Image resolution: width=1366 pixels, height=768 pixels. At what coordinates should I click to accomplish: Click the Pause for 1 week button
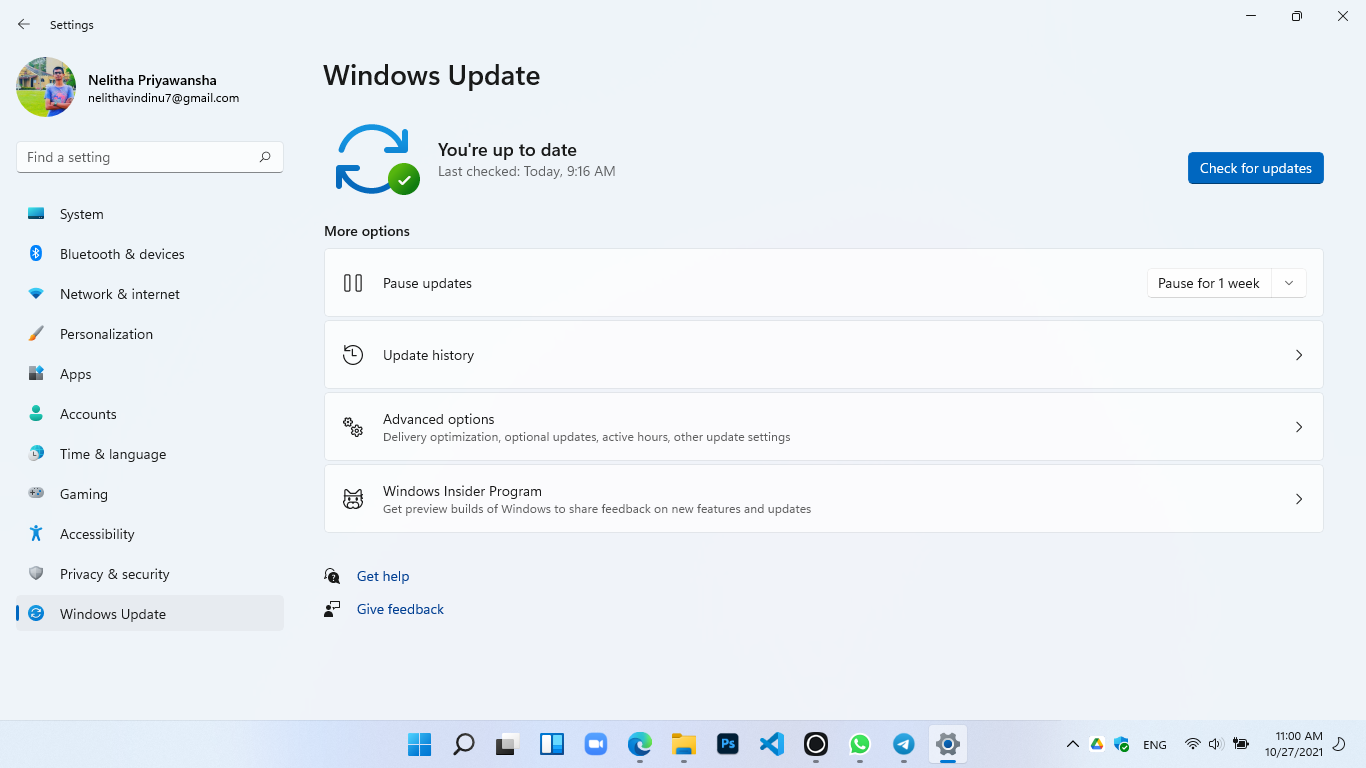[1209, 283]
